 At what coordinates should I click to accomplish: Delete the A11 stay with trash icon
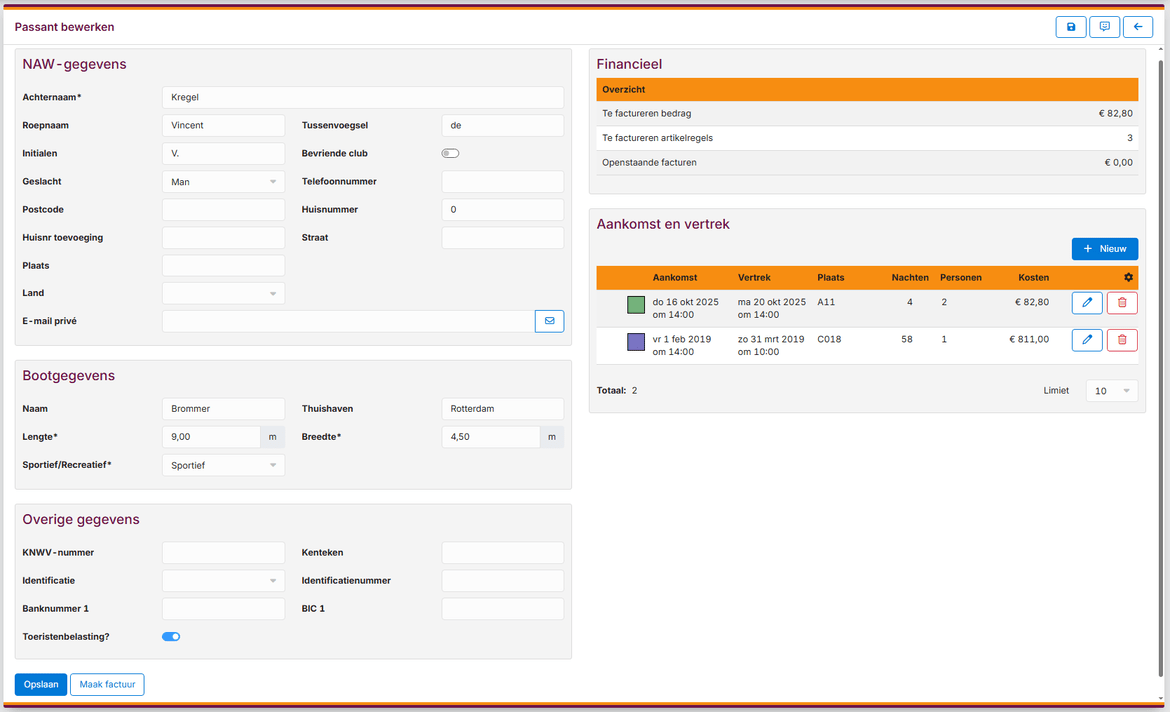[1121, 302]
